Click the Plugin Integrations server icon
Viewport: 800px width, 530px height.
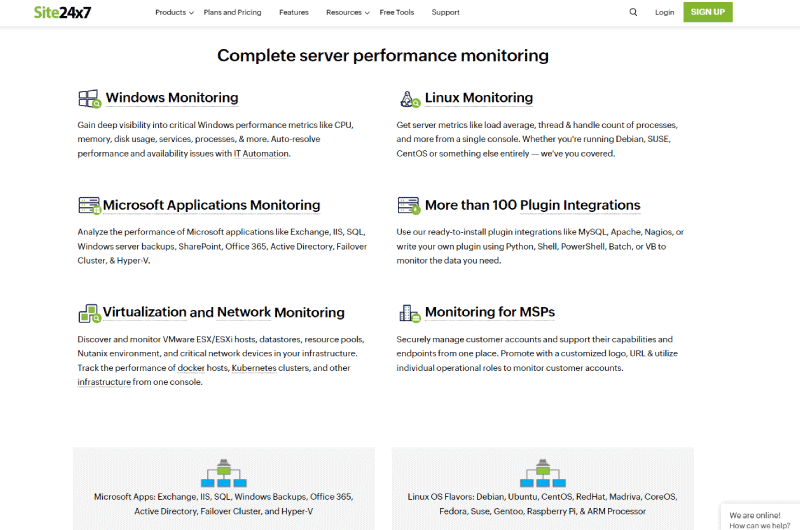tap(409, 206)
